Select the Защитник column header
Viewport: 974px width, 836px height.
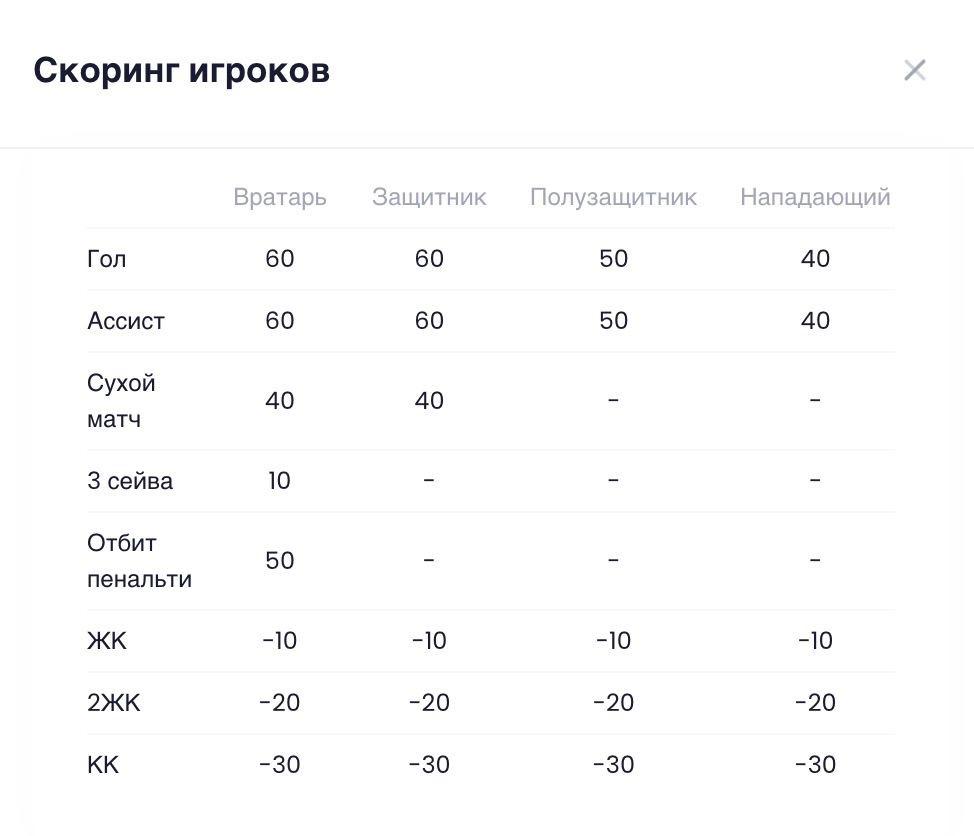429,197
